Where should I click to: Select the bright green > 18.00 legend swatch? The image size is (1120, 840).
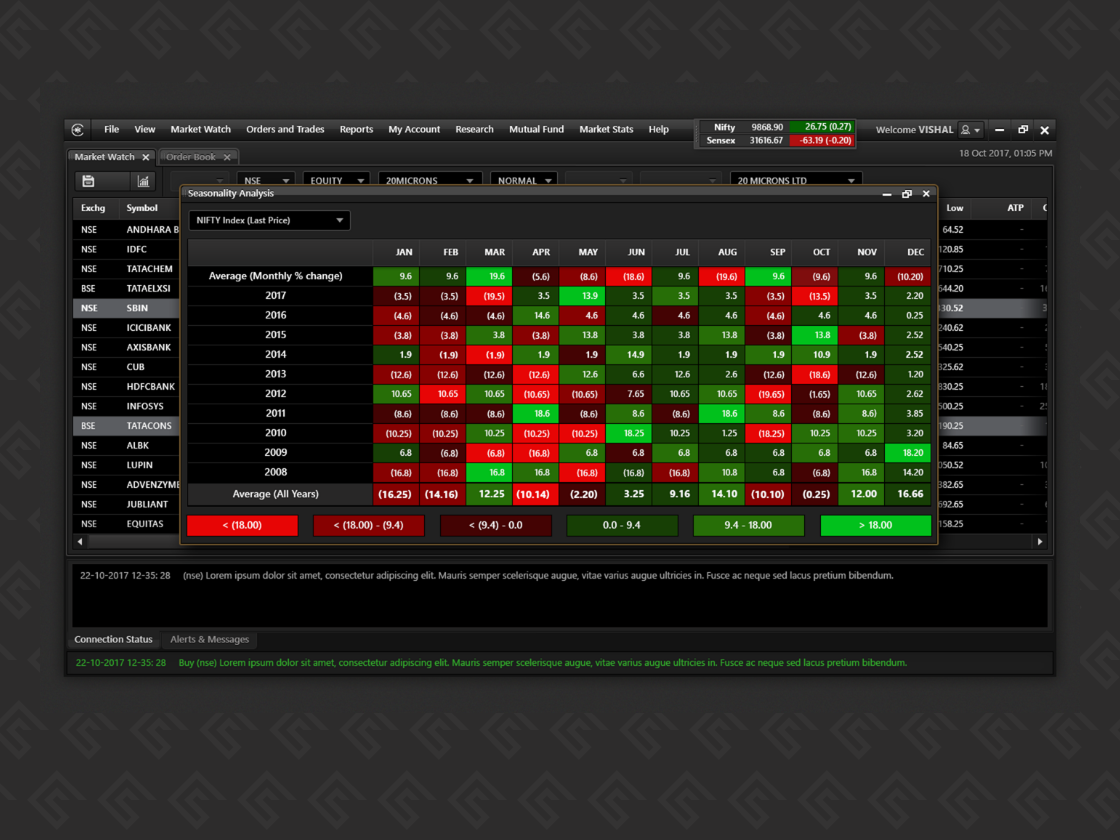point(876,525)
